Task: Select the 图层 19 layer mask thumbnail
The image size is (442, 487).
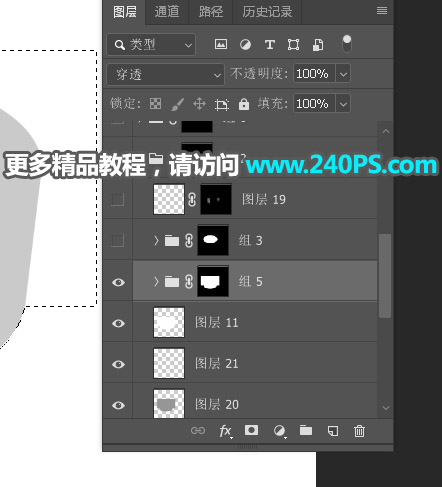Action: 216,199
